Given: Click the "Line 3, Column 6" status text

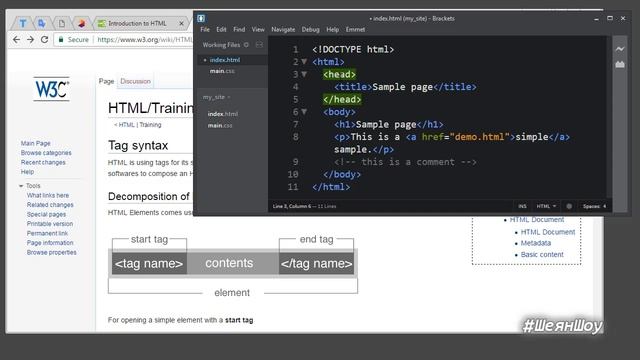Looking at the screenshot, I should (291, 206).
